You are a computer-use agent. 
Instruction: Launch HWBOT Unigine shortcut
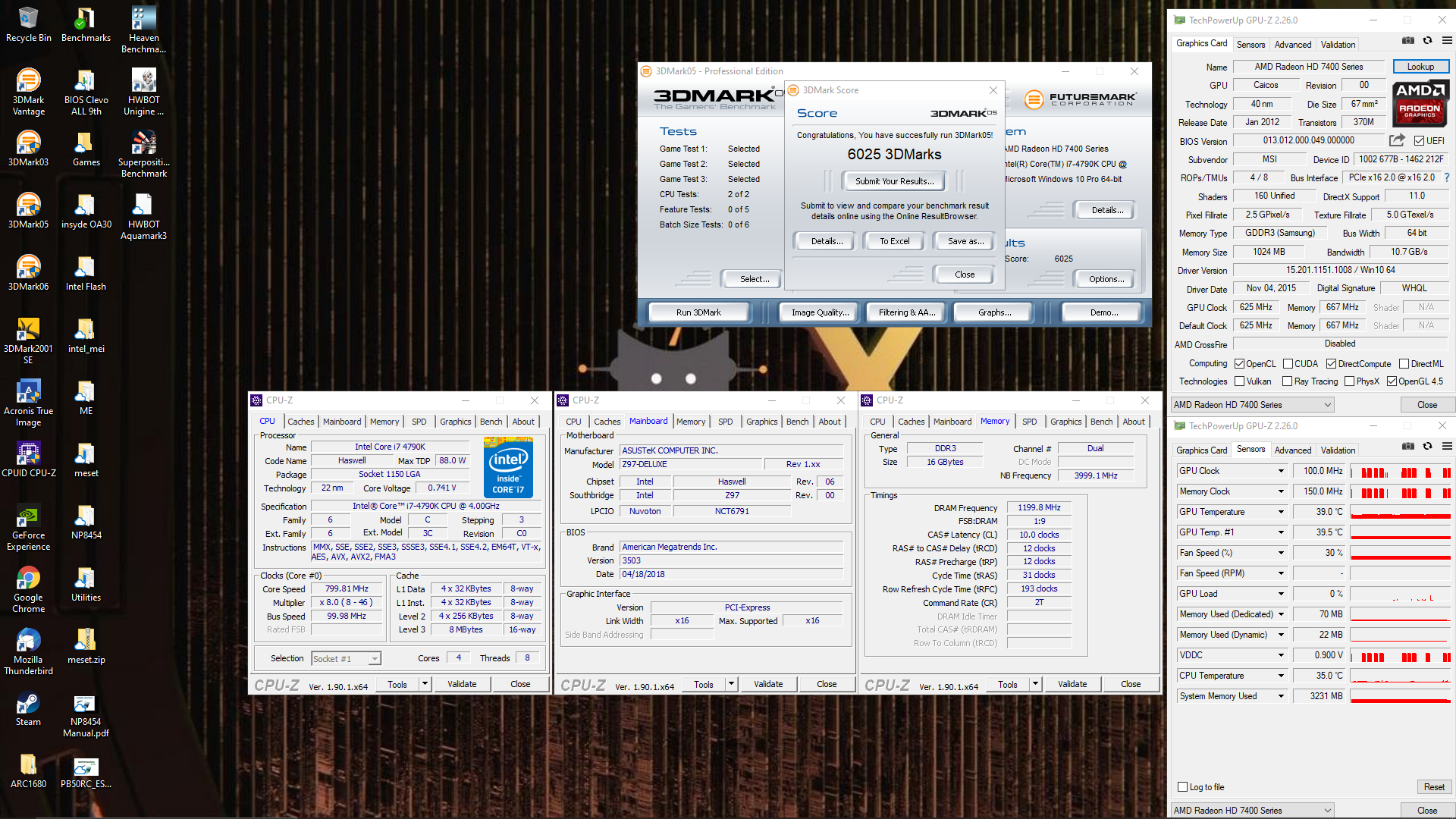pyautogui.click(x=143, y=93)
